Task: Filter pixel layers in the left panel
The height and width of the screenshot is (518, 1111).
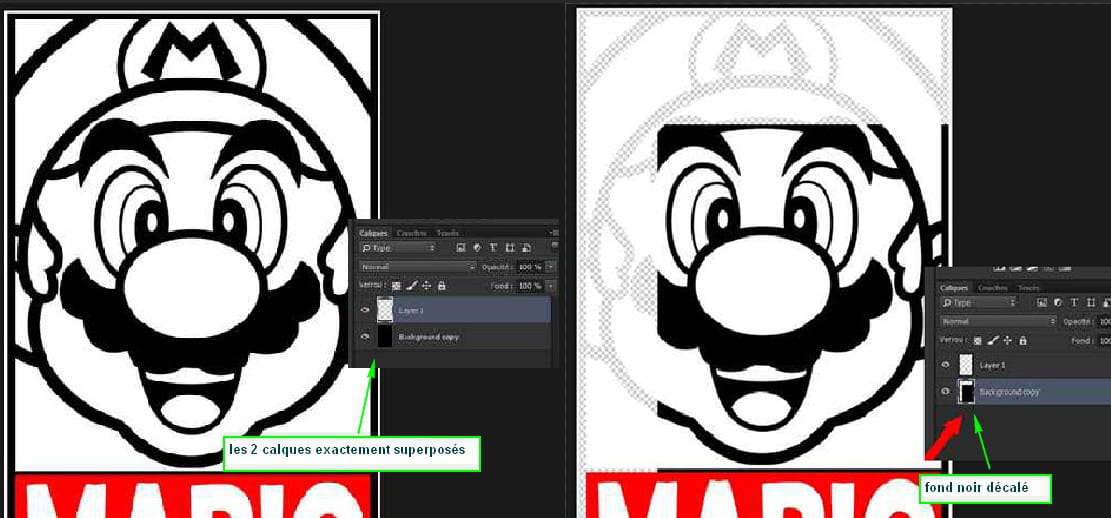Action: point(461,248)
